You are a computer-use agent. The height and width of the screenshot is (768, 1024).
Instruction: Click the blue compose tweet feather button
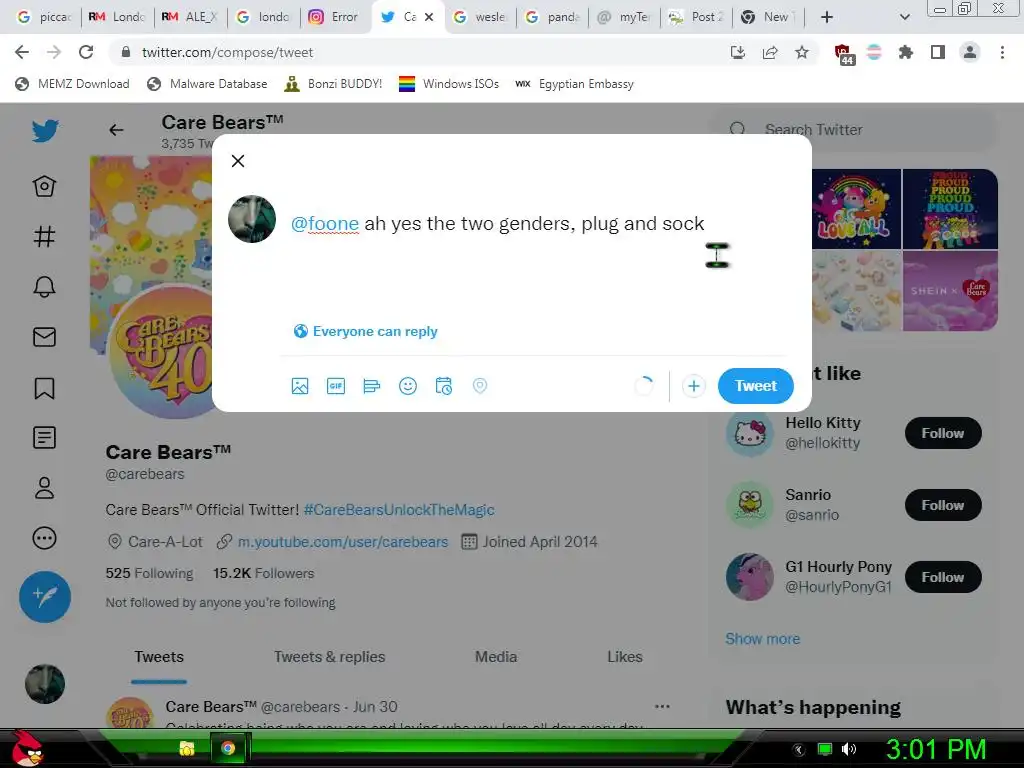pyautogui.click(x=45, y=596)
